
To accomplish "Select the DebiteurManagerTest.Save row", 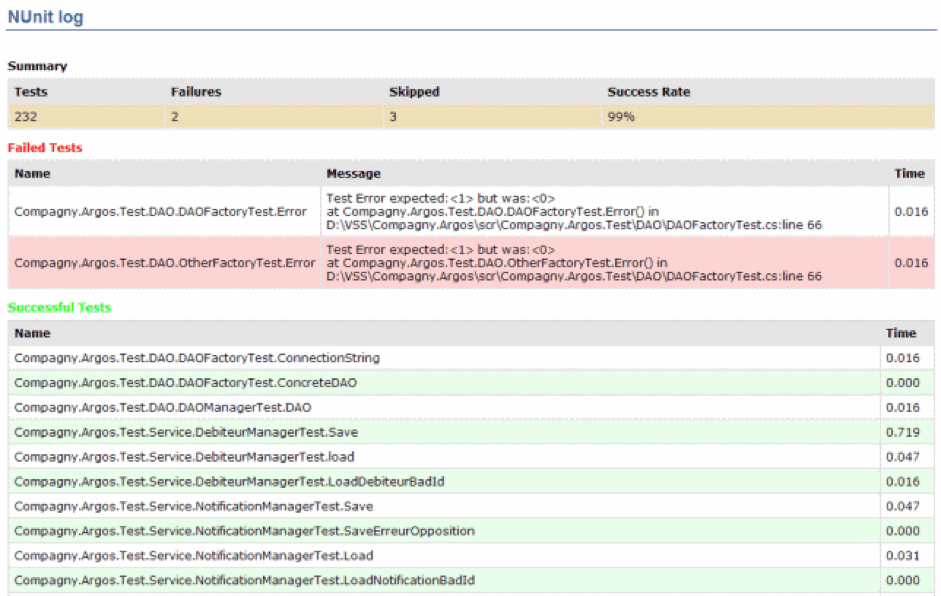I will (x=471, y=432).
